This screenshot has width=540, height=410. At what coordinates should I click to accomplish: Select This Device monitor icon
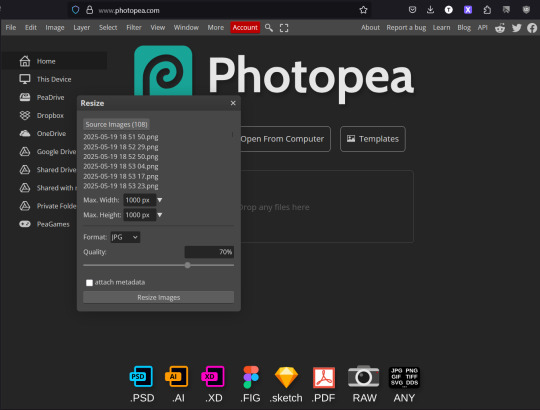pyautogui.click(x=25, y=79)
